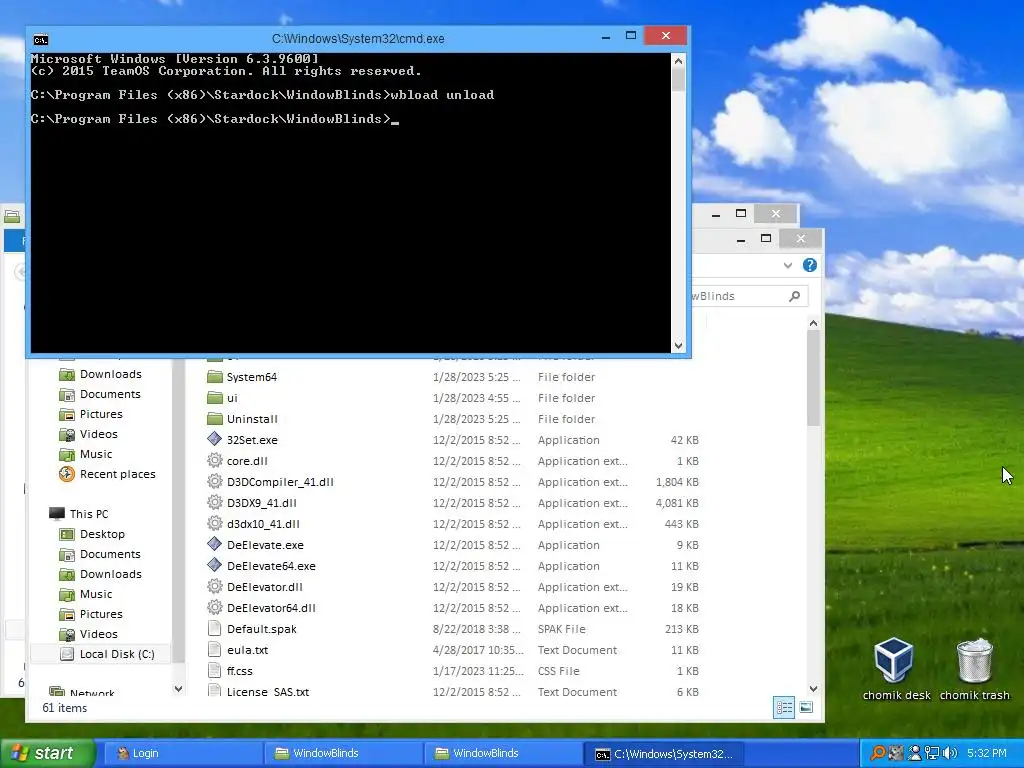The height and width of the screenshot is (768, 1024).
Task: Maximize the cmd.exe window
Action: tap(631, 36)
